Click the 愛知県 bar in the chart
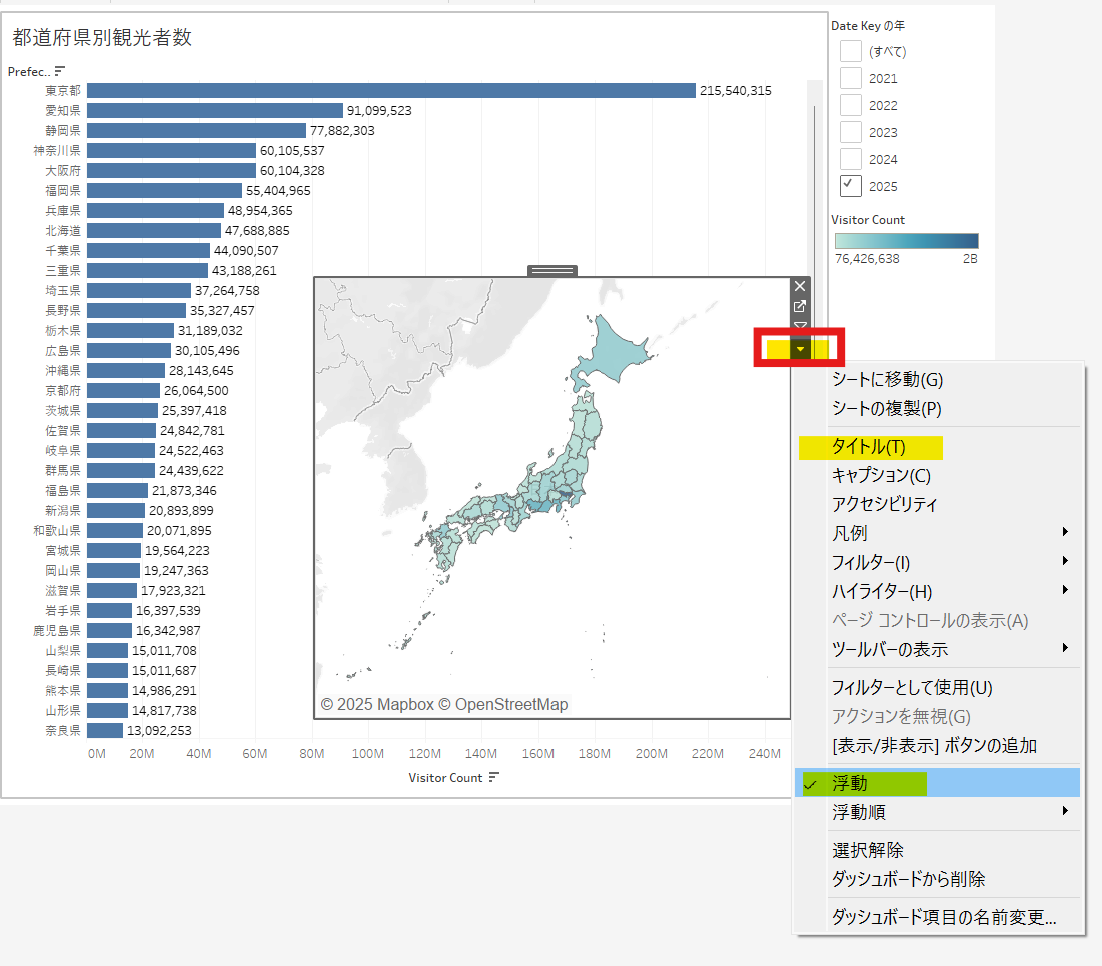Screen dimensions: 1102x966 click(215, 110)
